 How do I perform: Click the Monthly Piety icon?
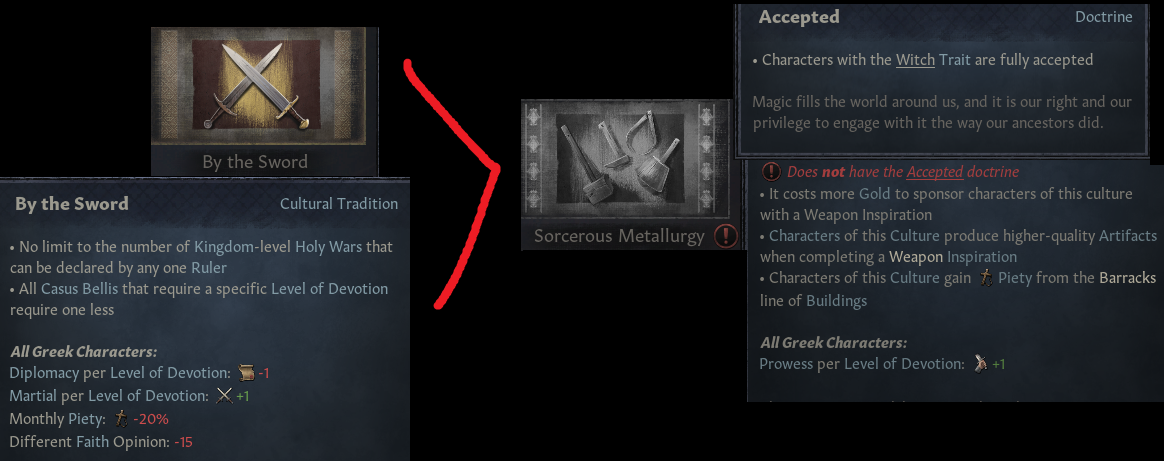tap(122, 419)
